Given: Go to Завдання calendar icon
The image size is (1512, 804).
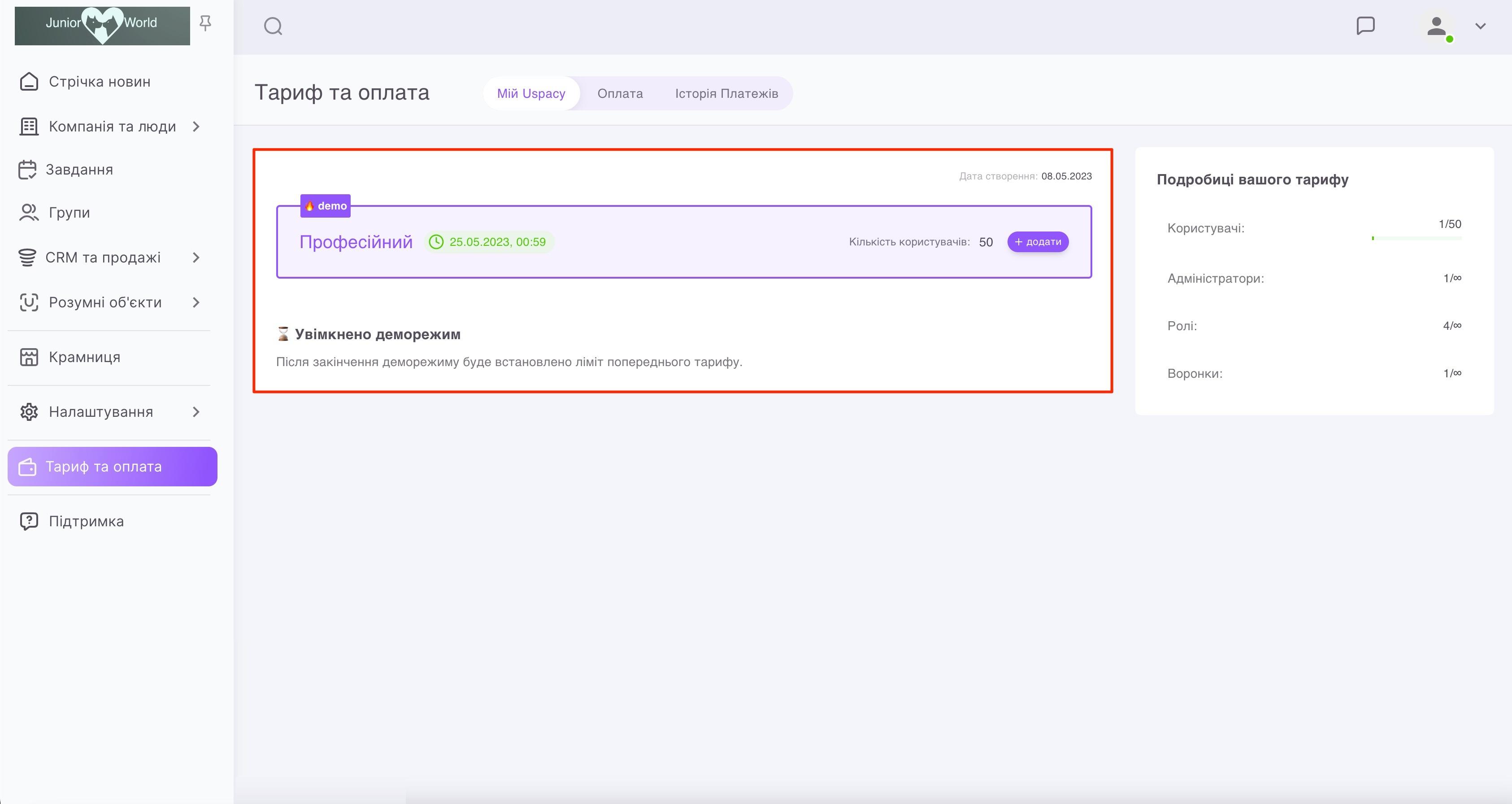Looking at the screenshot, I should (x=27, y=170).
